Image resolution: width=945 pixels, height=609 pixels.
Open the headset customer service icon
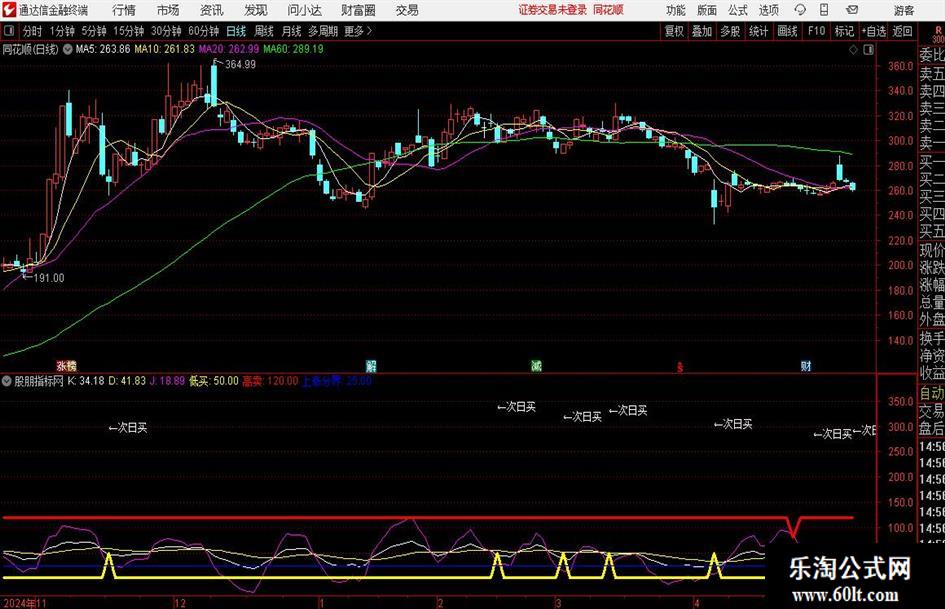point(800,10)
